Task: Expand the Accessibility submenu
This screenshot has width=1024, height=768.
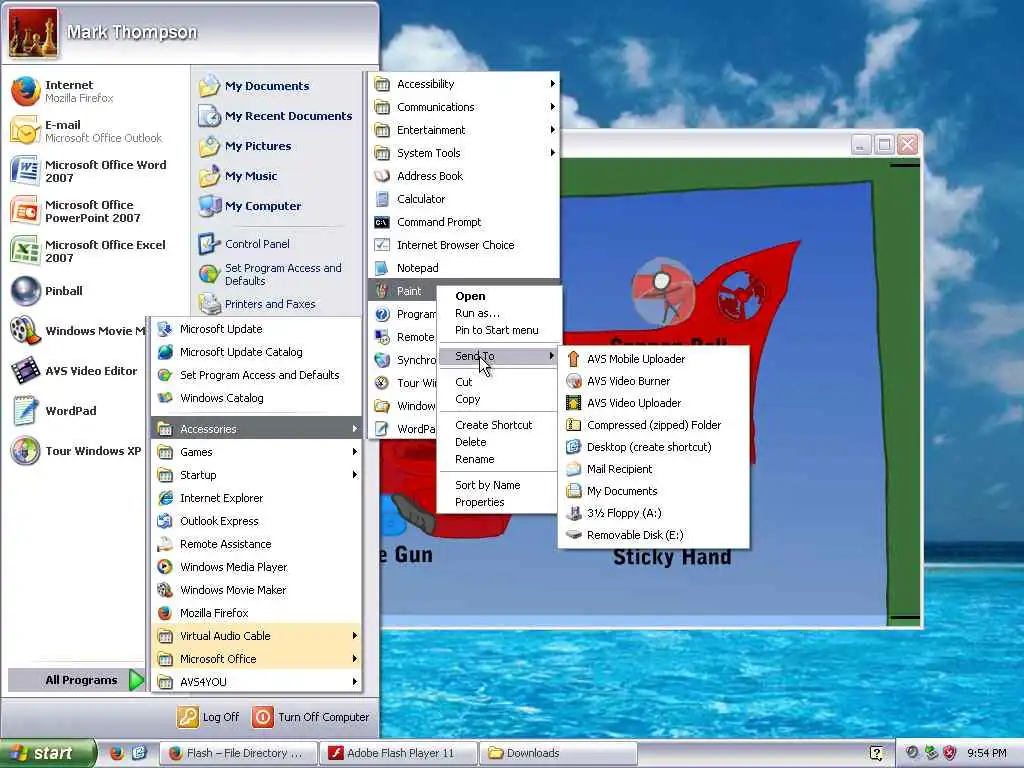Action: tap(464, 84)
